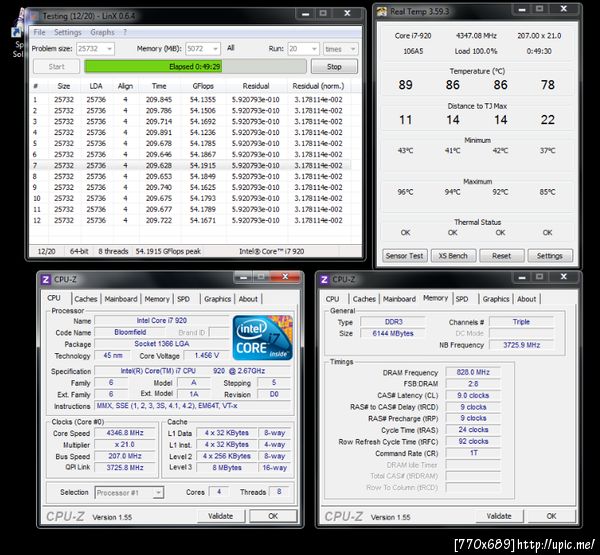Click the Stop button in LinX
600x555 pixels.
point(334,67)
